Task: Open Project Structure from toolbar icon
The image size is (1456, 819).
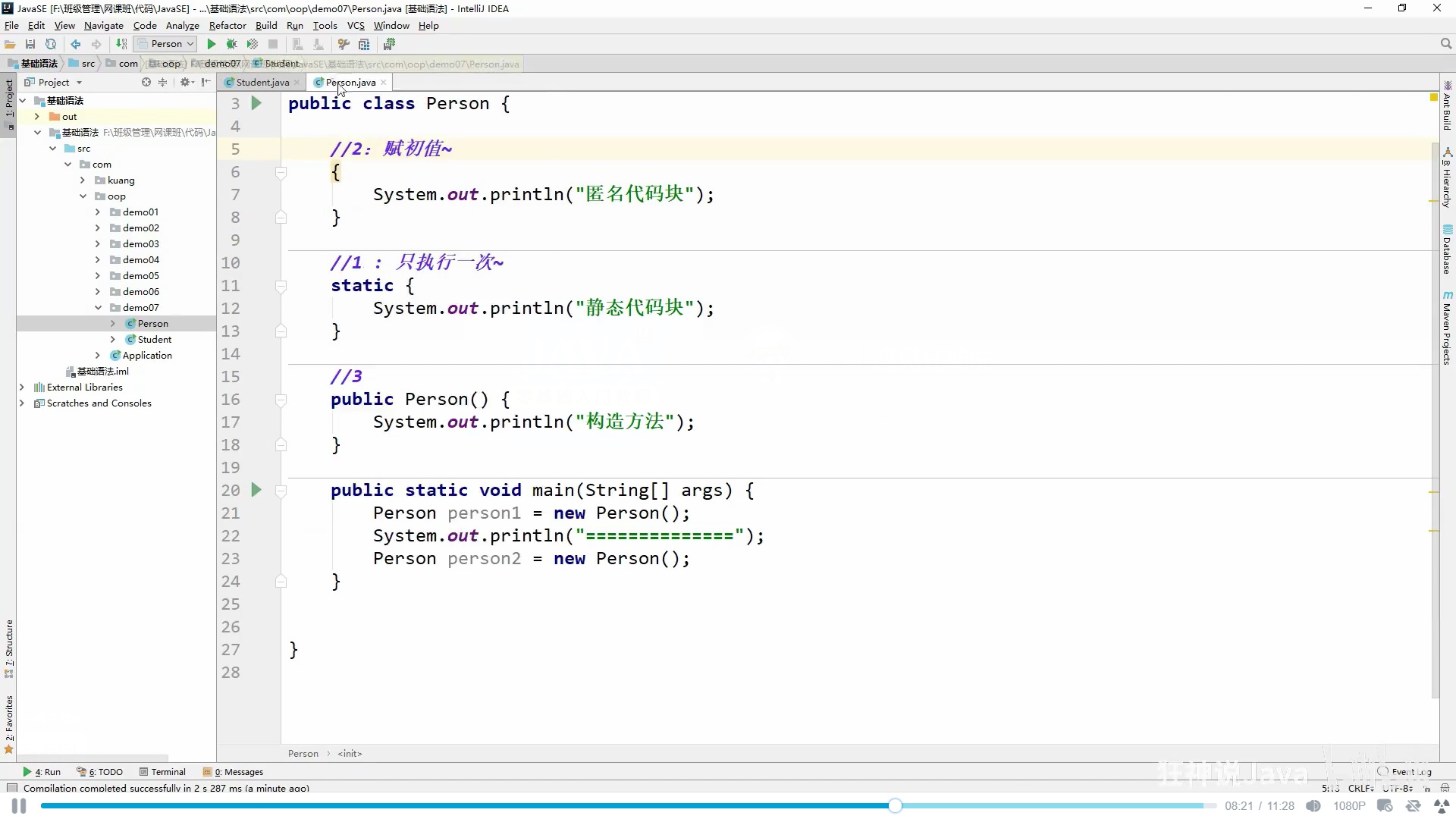Action: pyautogui.click(x=364, y=44)
